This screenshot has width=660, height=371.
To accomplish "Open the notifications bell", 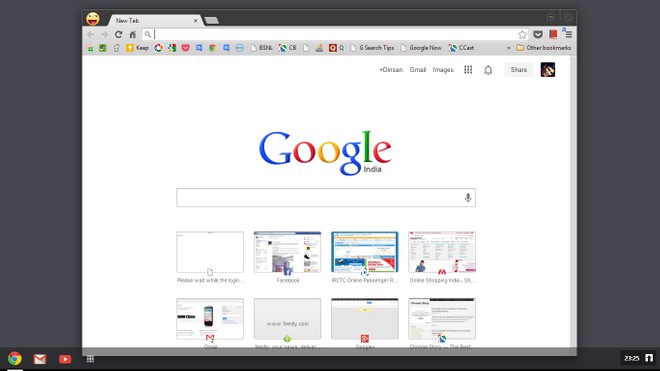I will 488,70.
